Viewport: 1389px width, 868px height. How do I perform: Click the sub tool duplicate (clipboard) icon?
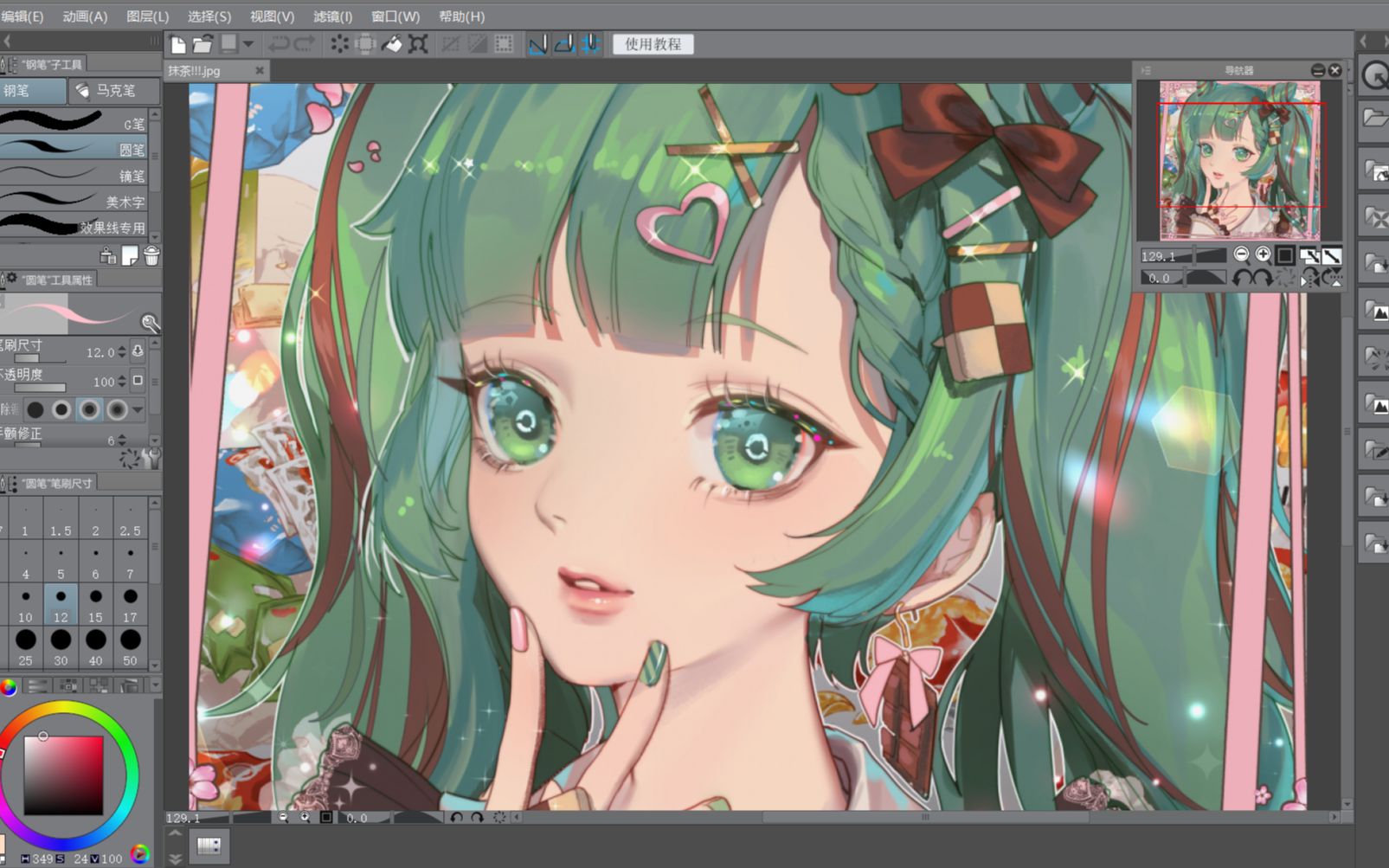click(x=108, y=256)
